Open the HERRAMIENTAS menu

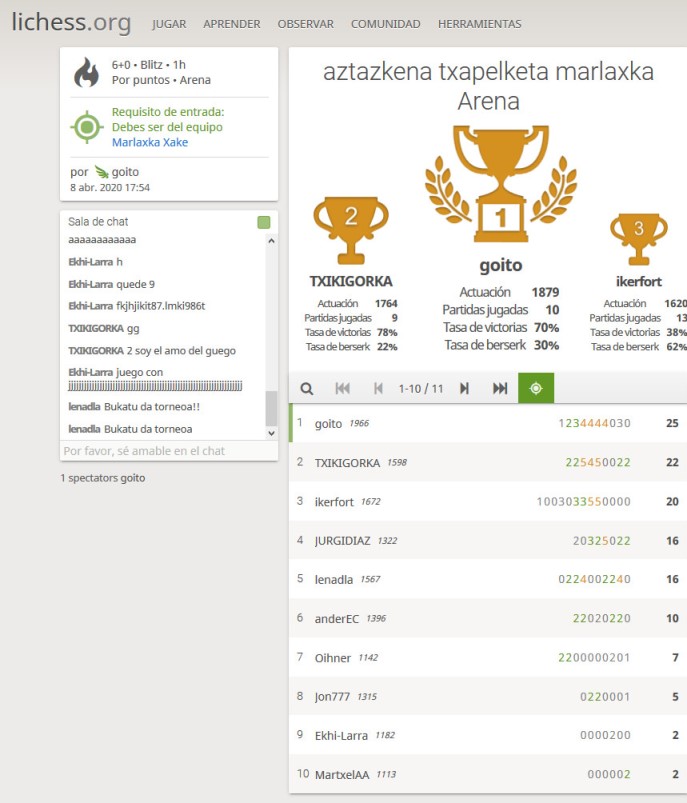click(479, 24)
